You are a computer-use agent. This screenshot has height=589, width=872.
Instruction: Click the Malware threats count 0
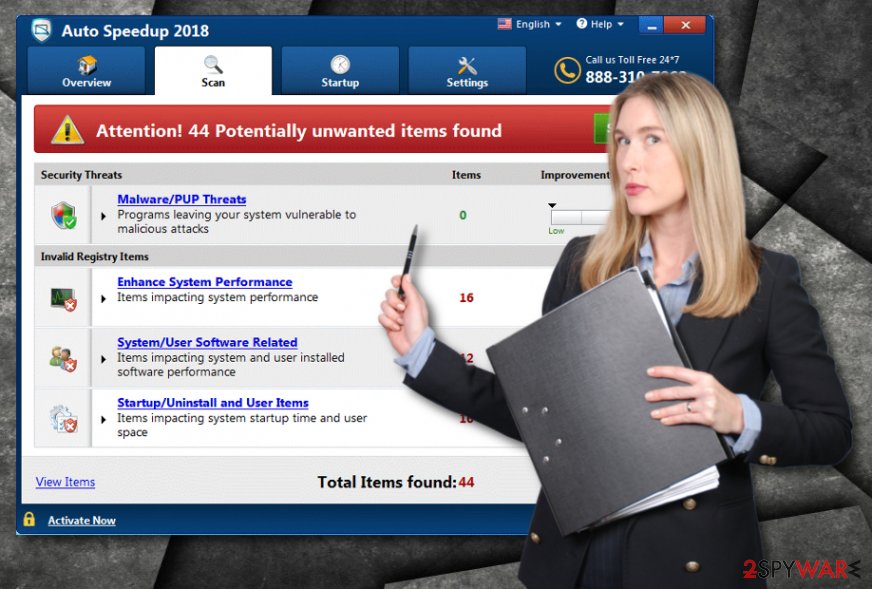click(463, 215)
